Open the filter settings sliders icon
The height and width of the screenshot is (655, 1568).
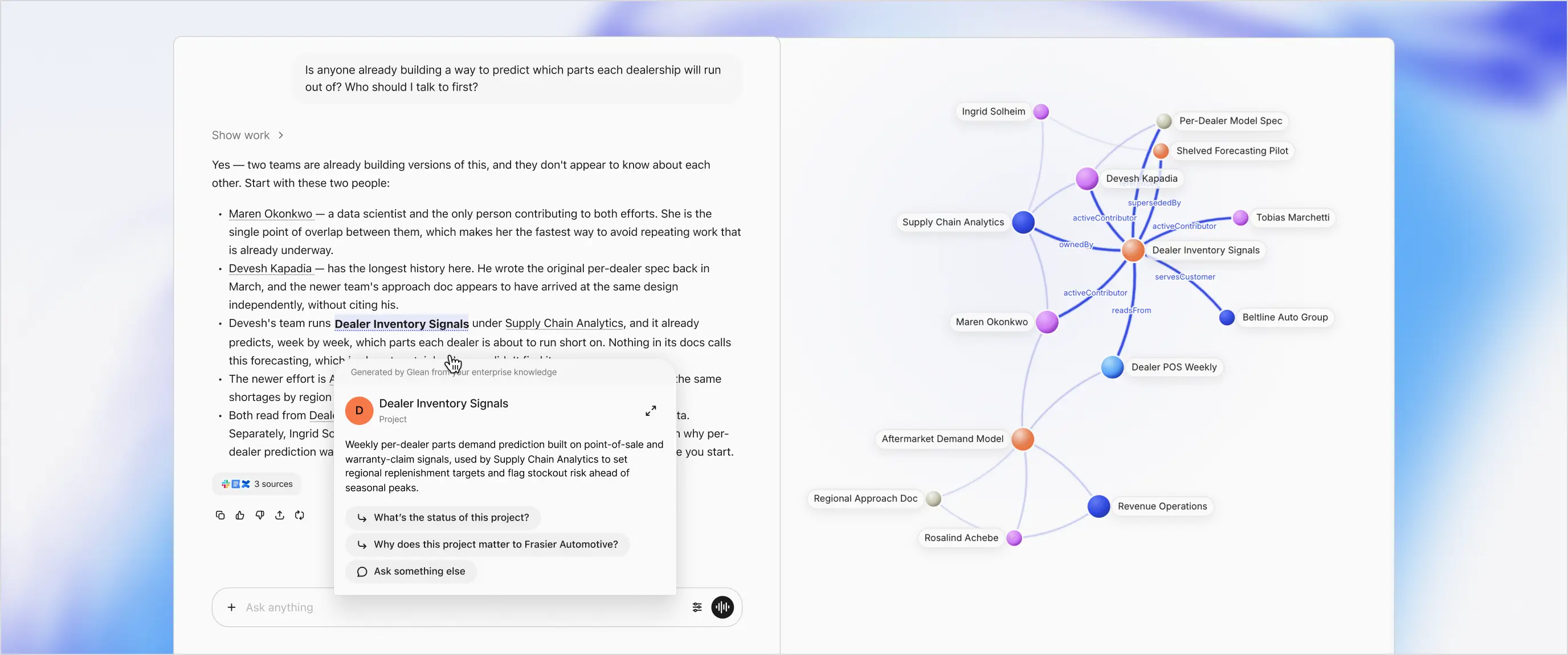(697, 607)
